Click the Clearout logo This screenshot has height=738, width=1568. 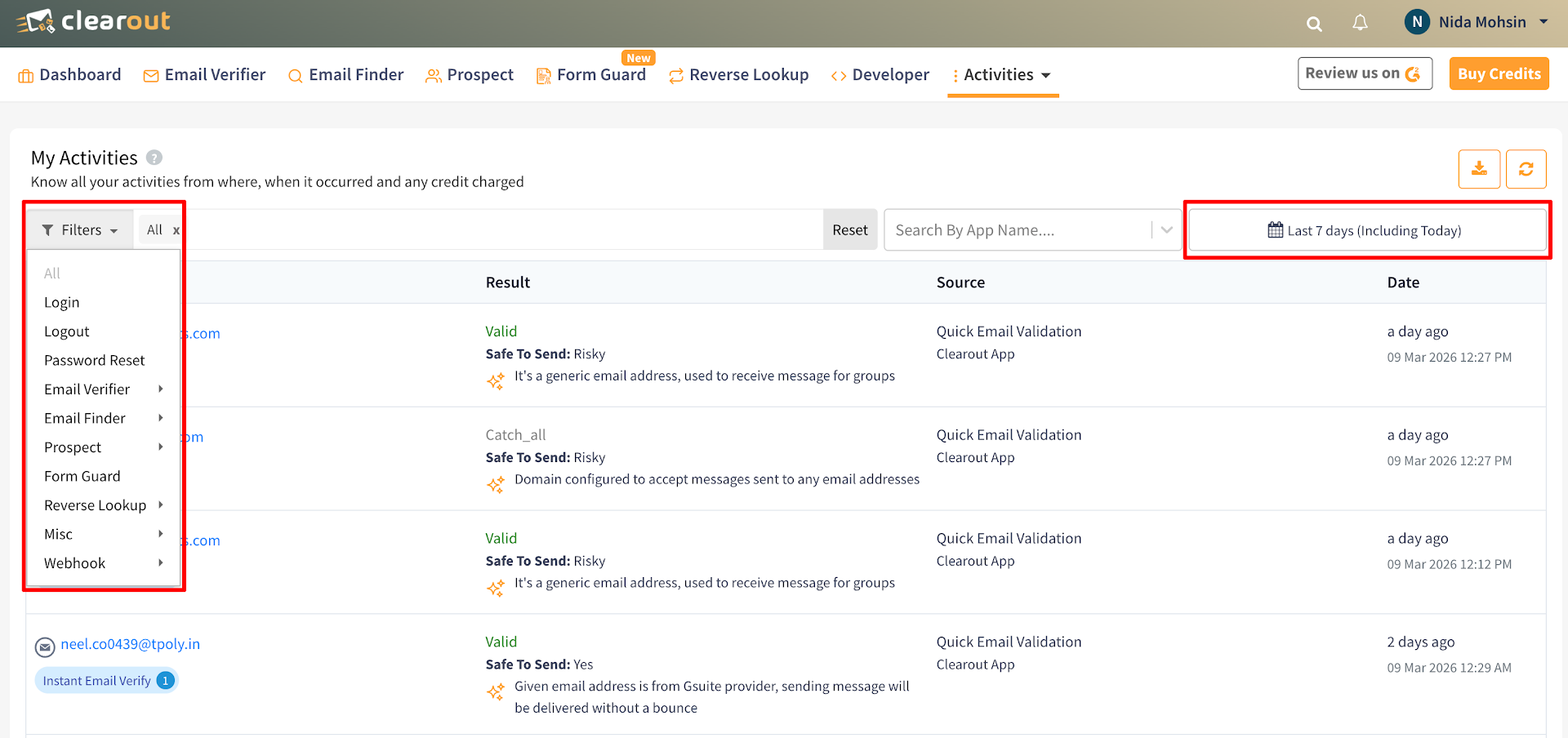point(92,22)
